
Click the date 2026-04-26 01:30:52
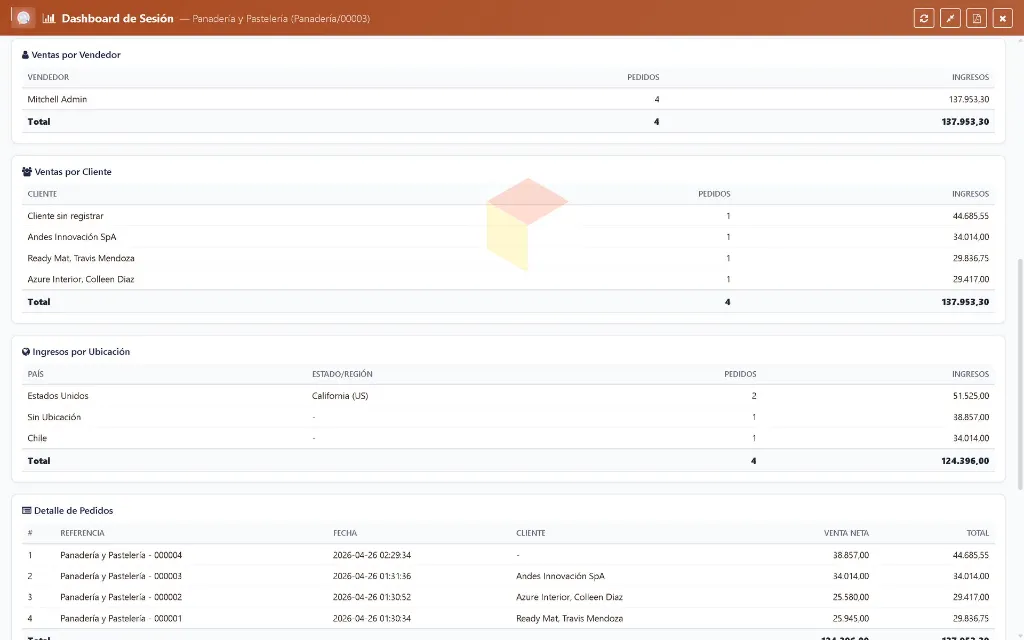point(372,597)
